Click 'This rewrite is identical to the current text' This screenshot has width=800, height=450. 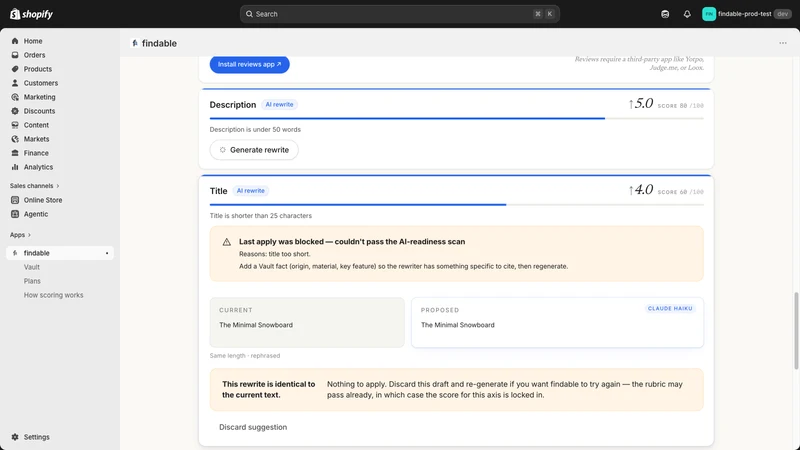tap(268, 389)
